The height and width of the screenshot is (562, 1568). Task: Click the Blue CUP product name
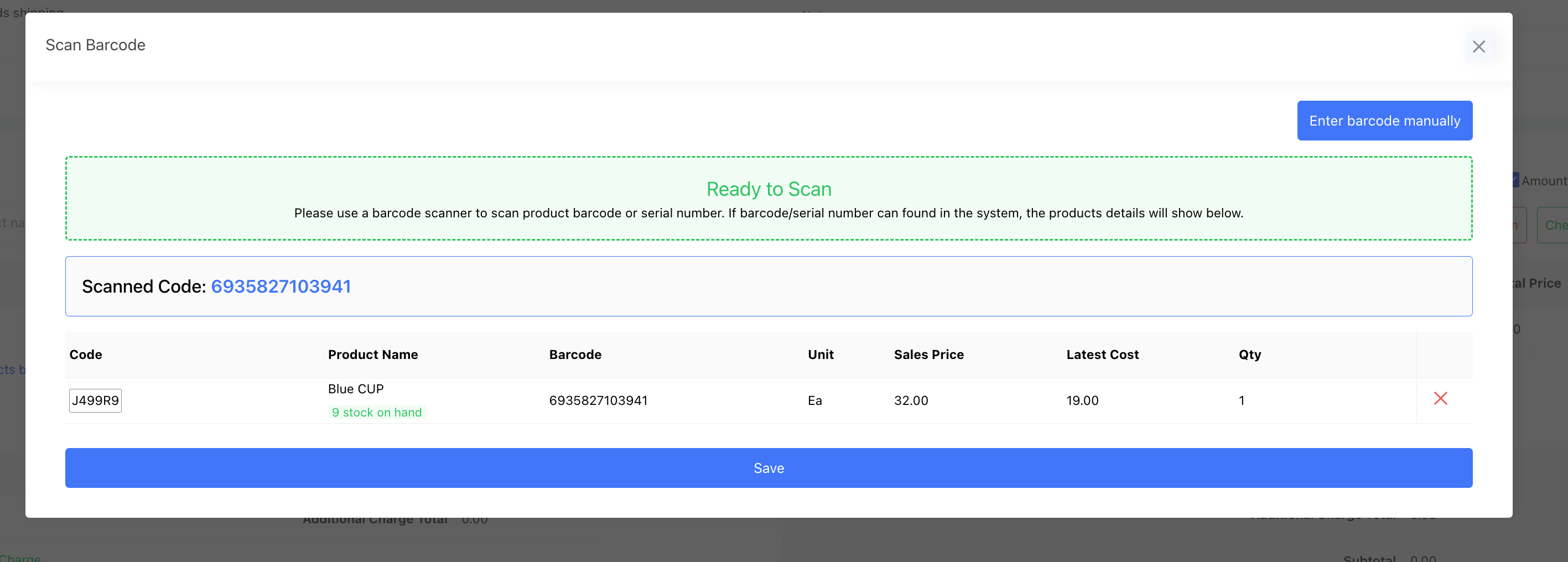coord(355,389)
